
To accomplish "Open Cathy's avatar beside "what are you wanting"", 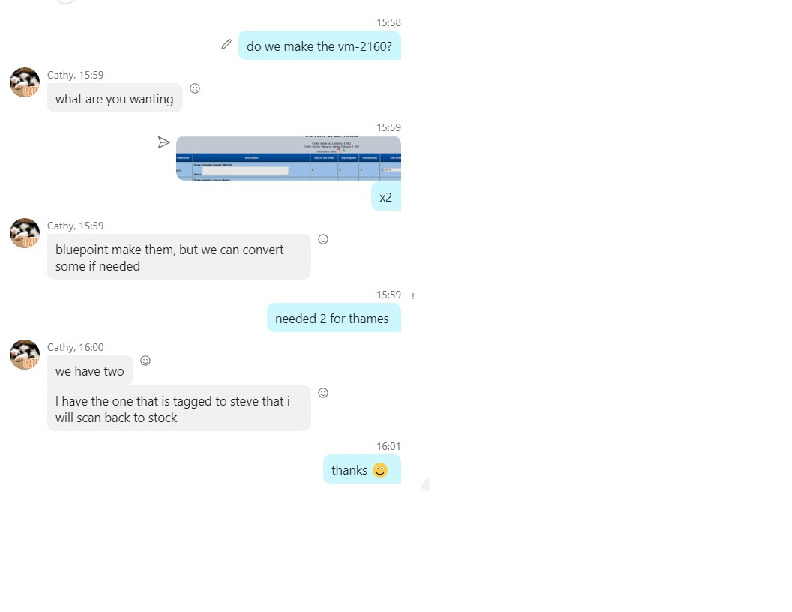I will pyautogui.click(x=25, y=82).
